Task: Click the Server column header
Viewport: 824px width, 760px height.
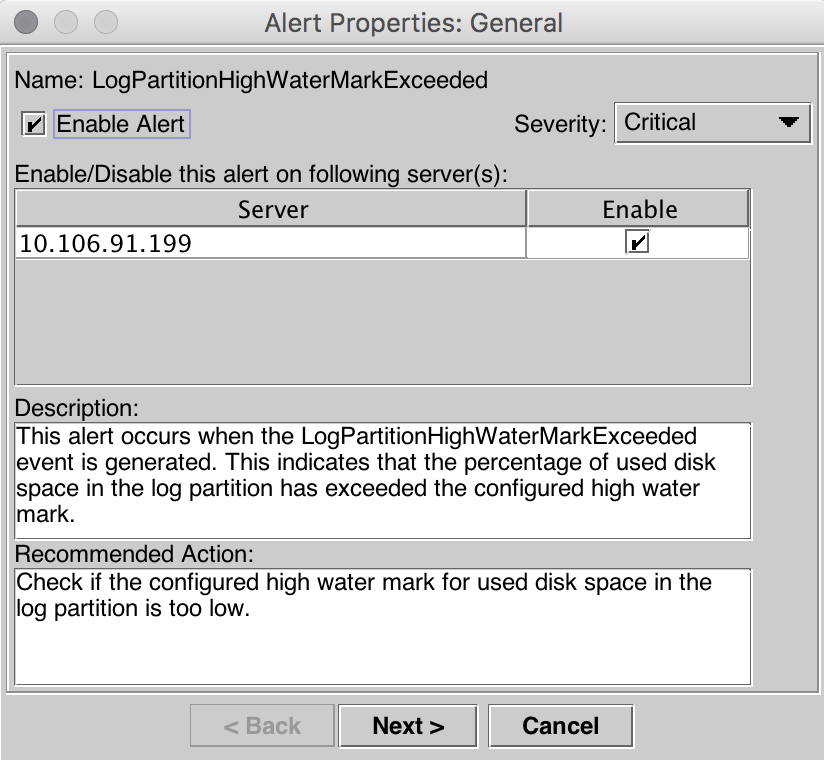Action: (272, 209)
